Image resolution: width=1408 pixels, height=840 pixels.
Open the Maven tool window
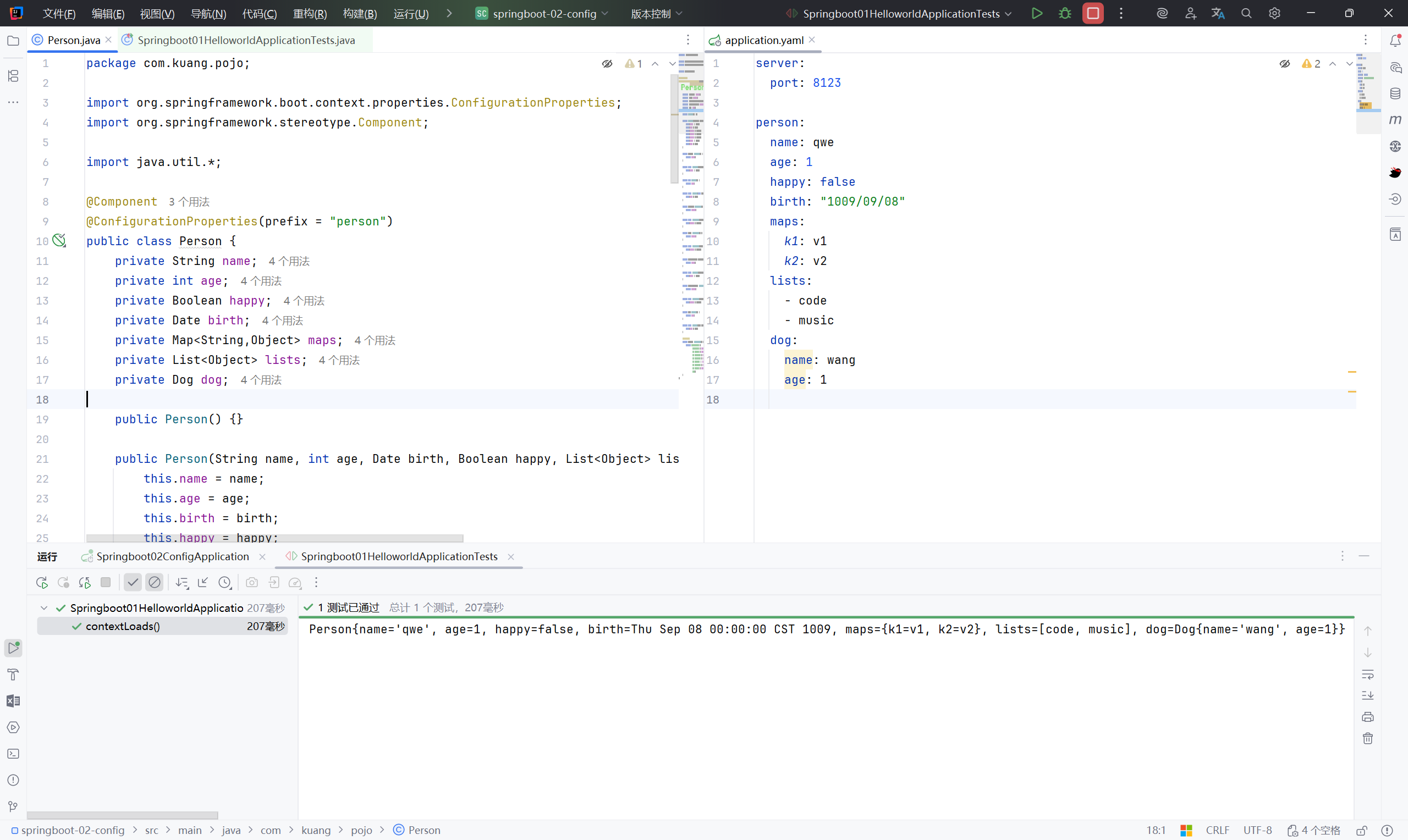pos(1395,119)
